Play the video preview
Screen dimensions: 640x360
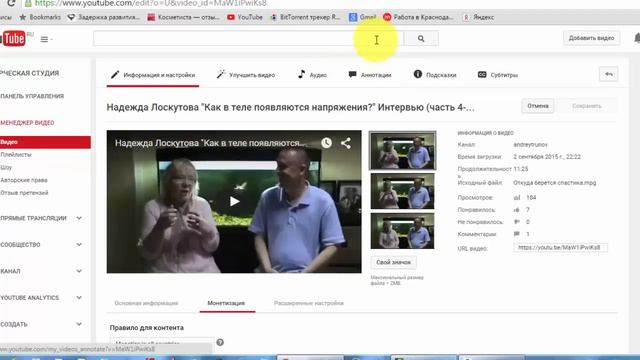pyautogui.click(x=234, y=201)
